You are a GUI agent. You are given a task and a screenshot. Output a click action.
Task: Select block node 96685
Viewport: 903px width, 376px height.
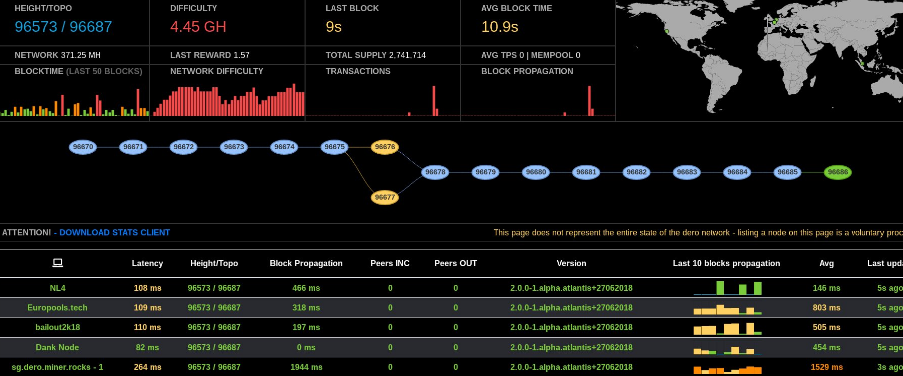(x=787, y=172)
